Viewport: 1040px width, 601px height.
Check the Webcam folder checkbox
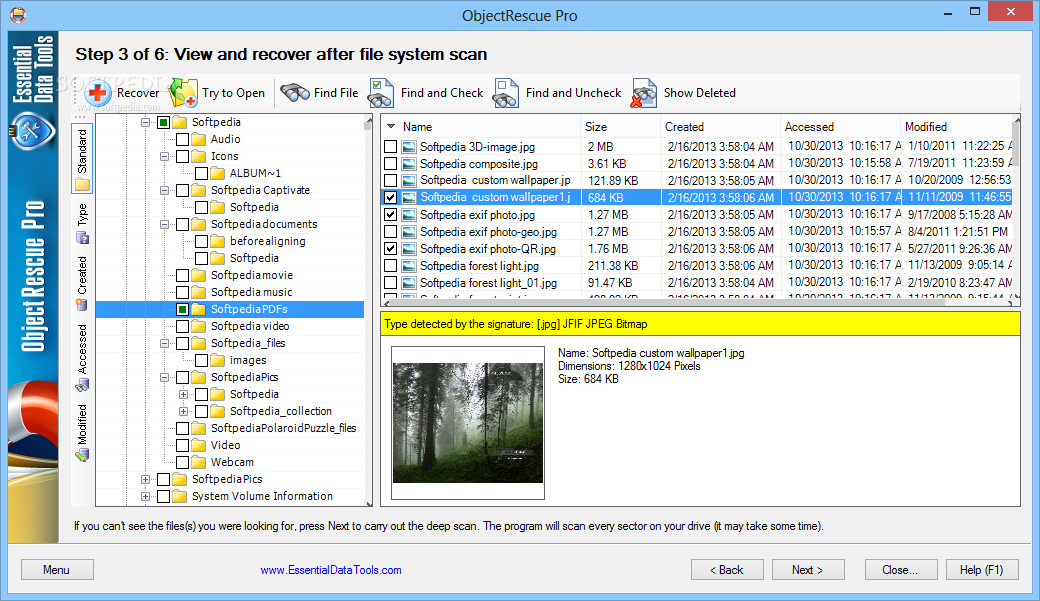coord(182,462)
